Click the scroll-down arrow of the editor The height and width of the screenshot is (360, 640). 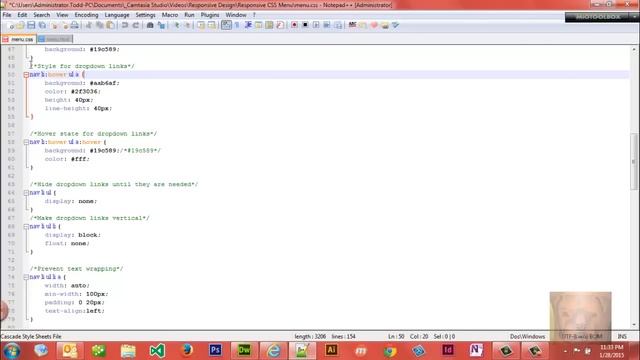point(634,325)
